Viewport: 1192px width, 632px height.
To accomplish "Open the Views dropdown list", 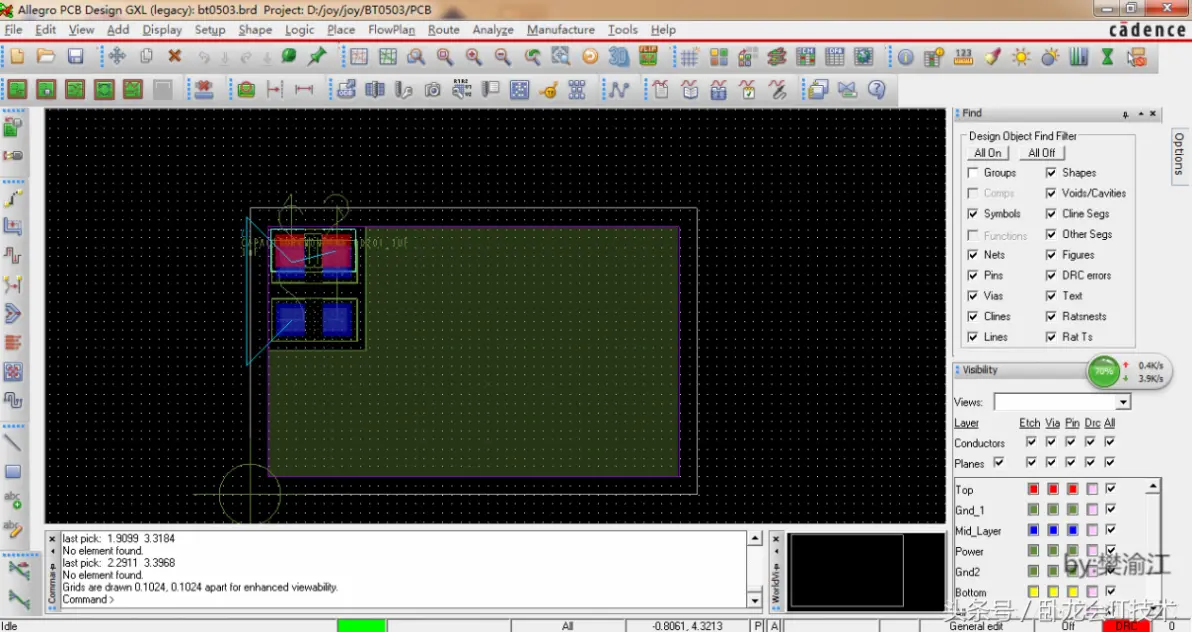I will tap(1123, 402).
